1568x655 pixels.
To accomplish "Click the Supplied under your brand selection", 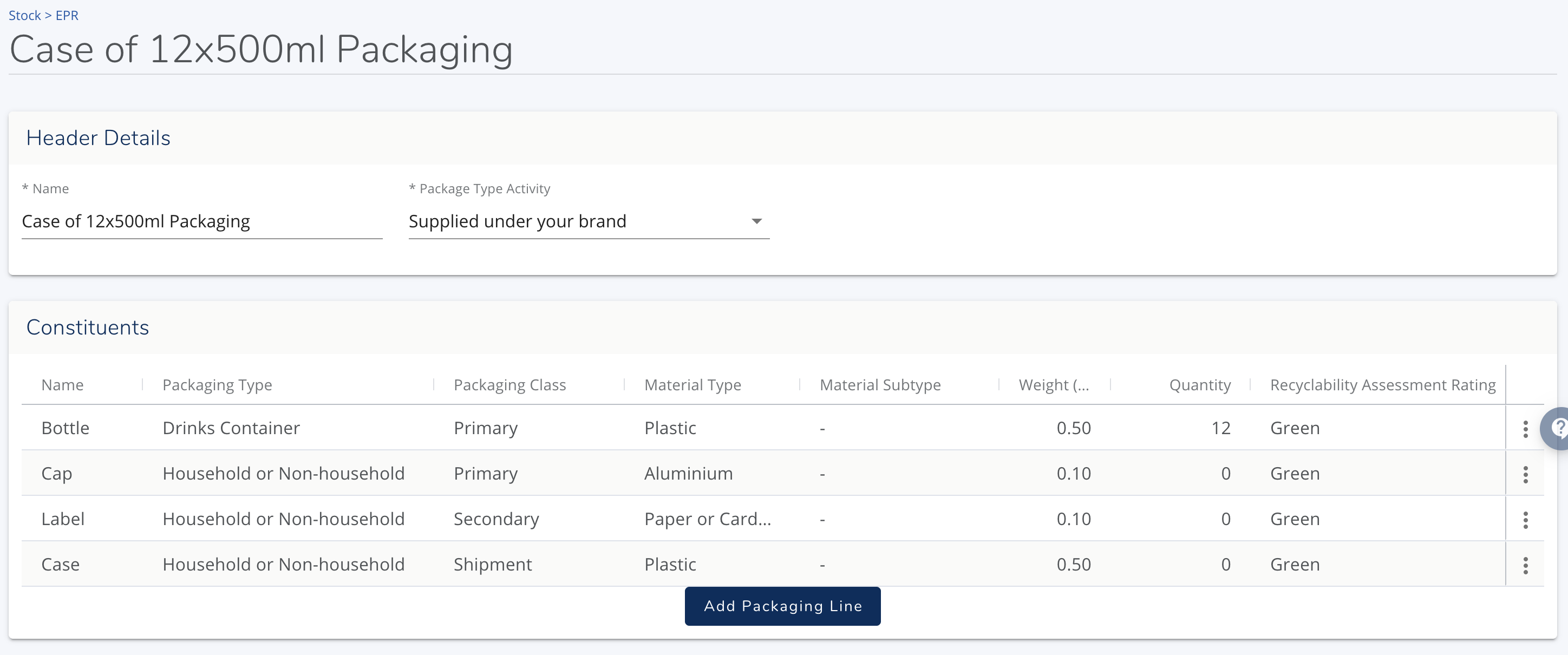I will click(x=518, y=221).
